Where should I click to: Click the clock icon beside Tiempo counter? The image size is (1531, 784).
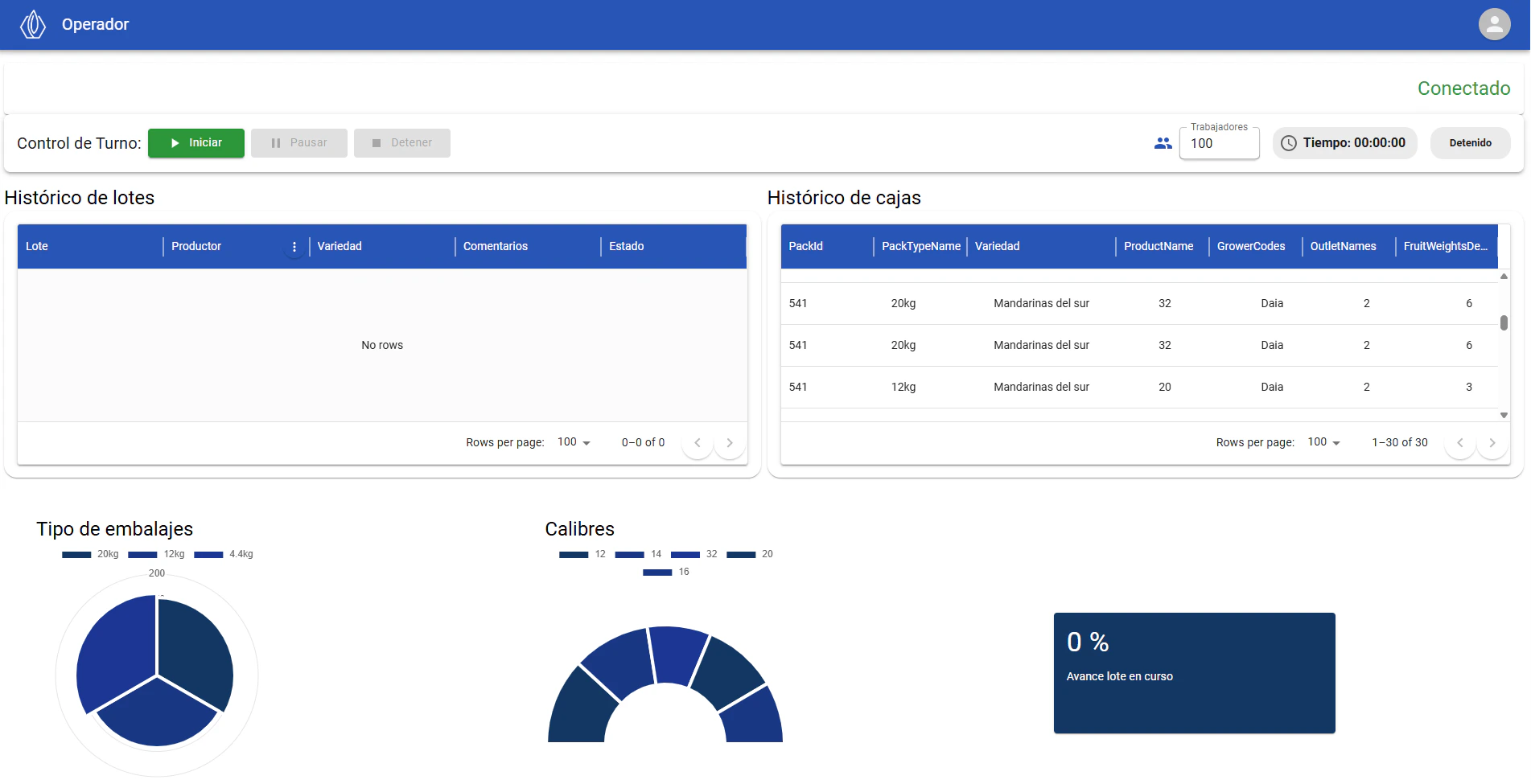(x=1289, y=142)
